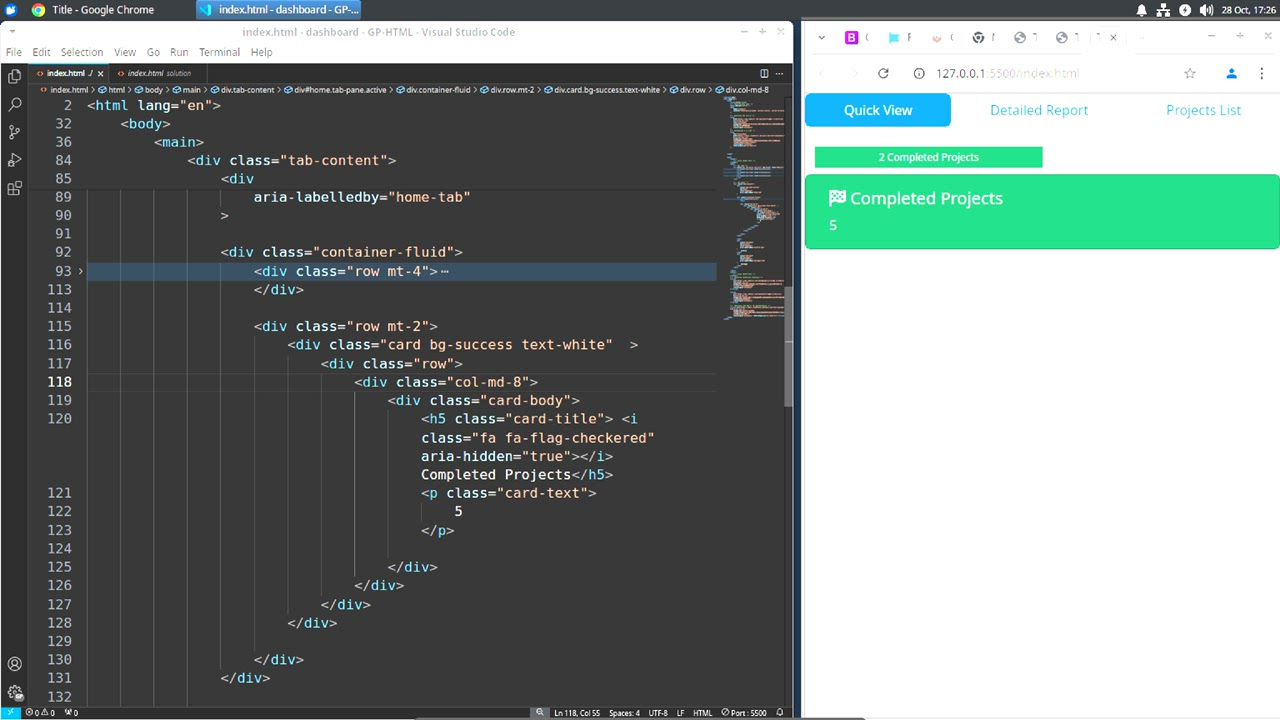This screenshot has width=1280, height=720.
Task: Close the index.html editor tab
Action: pos(100,73)
